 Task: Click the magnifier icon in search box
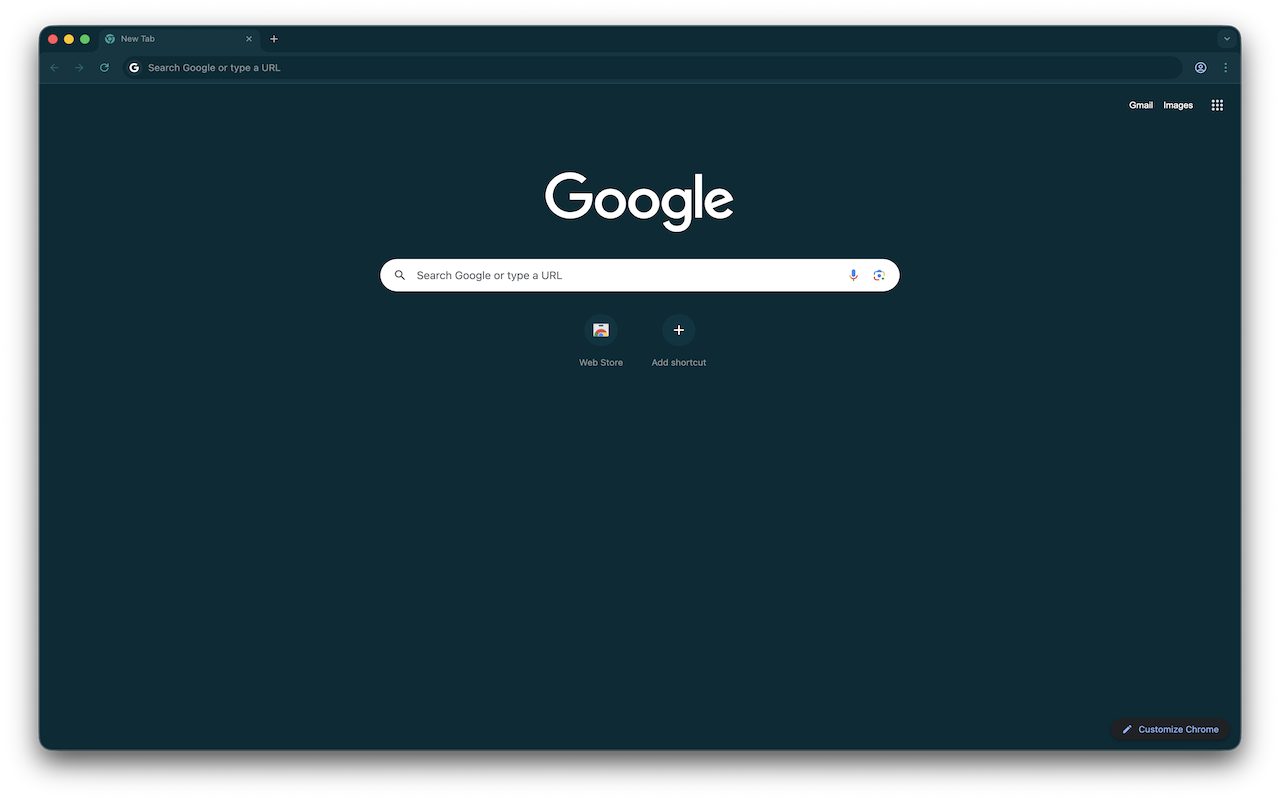point(400,275)
